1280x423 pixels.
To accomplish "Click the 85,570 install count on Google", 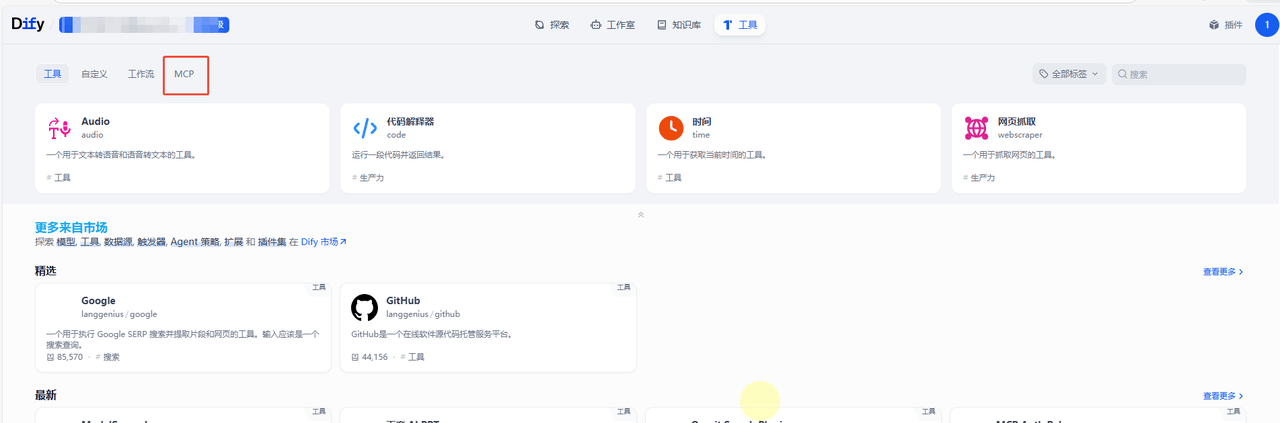I will pos(64,357).
